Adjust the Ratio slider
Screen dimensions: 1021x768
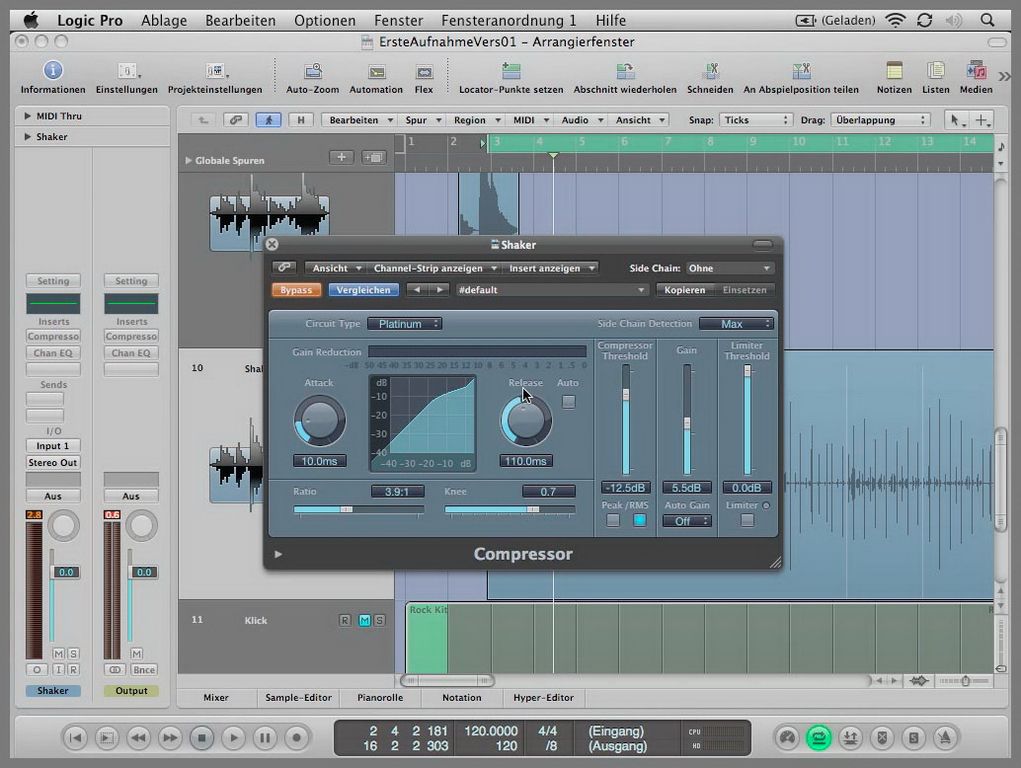(x=359, y=509)
